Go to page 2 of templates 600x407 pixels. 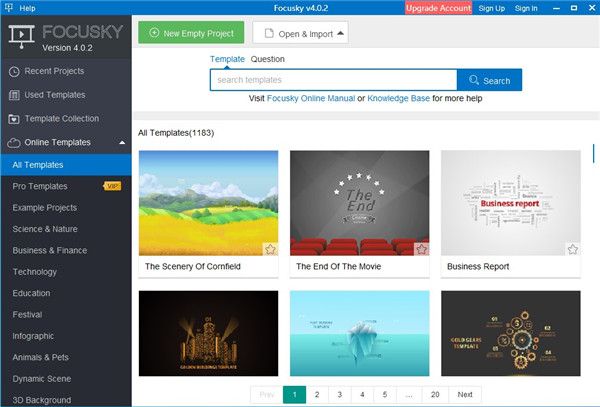(317, 395)
